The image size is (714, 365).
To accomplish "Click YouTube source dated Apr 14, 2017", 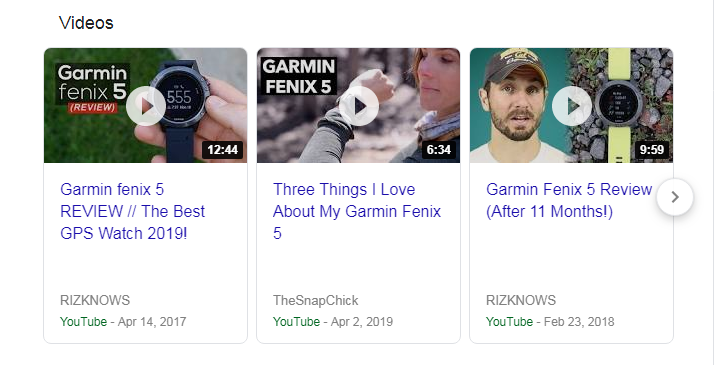I will [83, 322].
